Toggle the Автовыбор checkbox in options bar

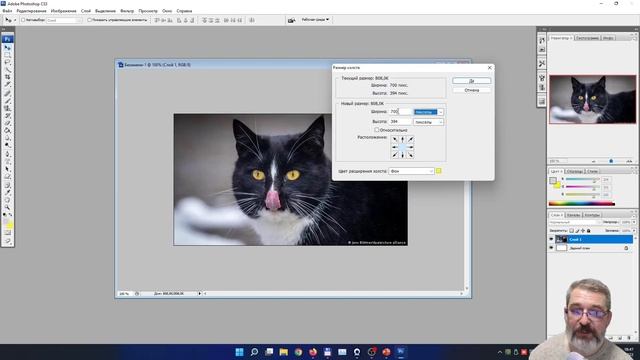tap(23, 20)
